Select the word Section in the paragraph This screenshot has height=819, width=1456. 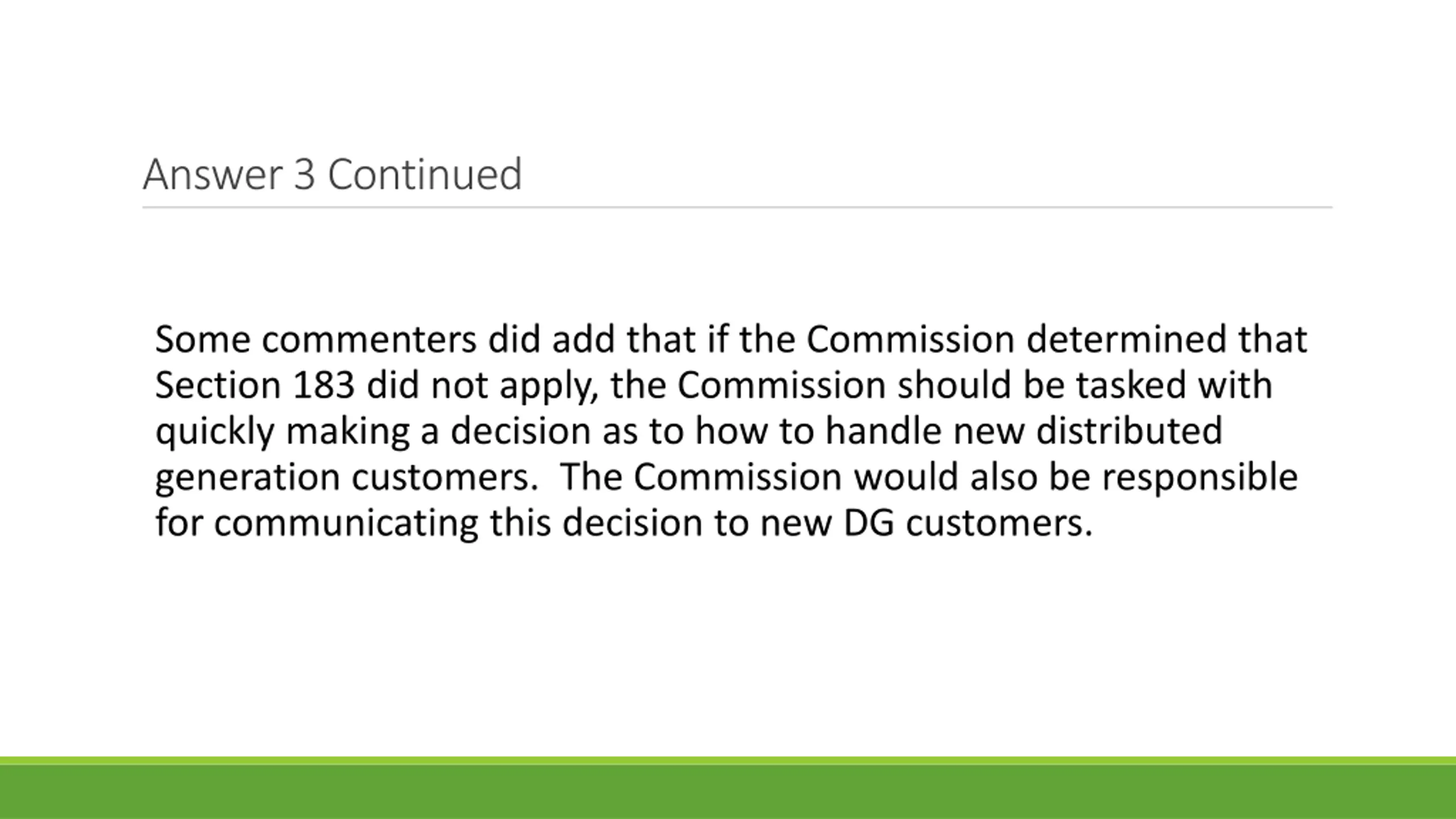point(218,385)
